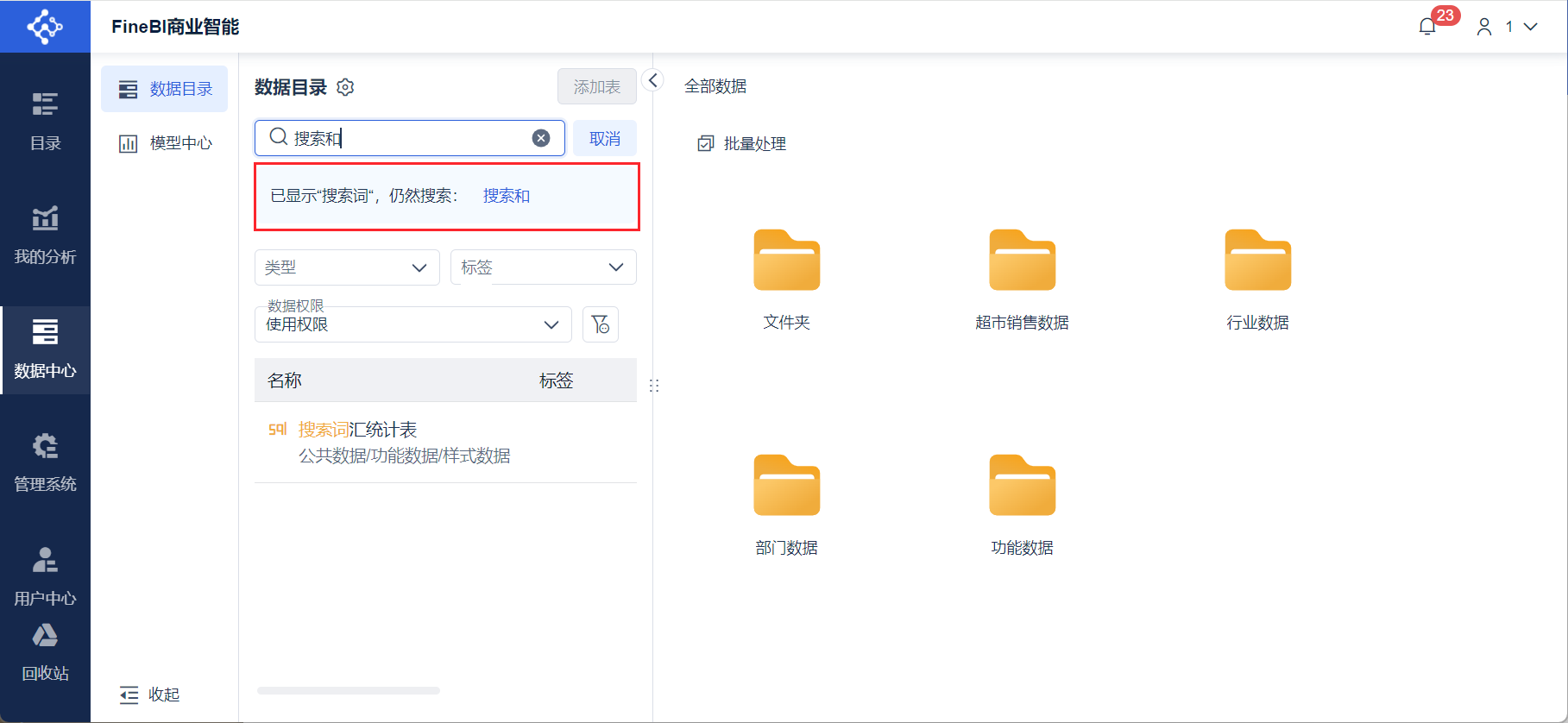Expand the 类型 dropdown
Screen dimensions: 1568x723
click(347, 267)
